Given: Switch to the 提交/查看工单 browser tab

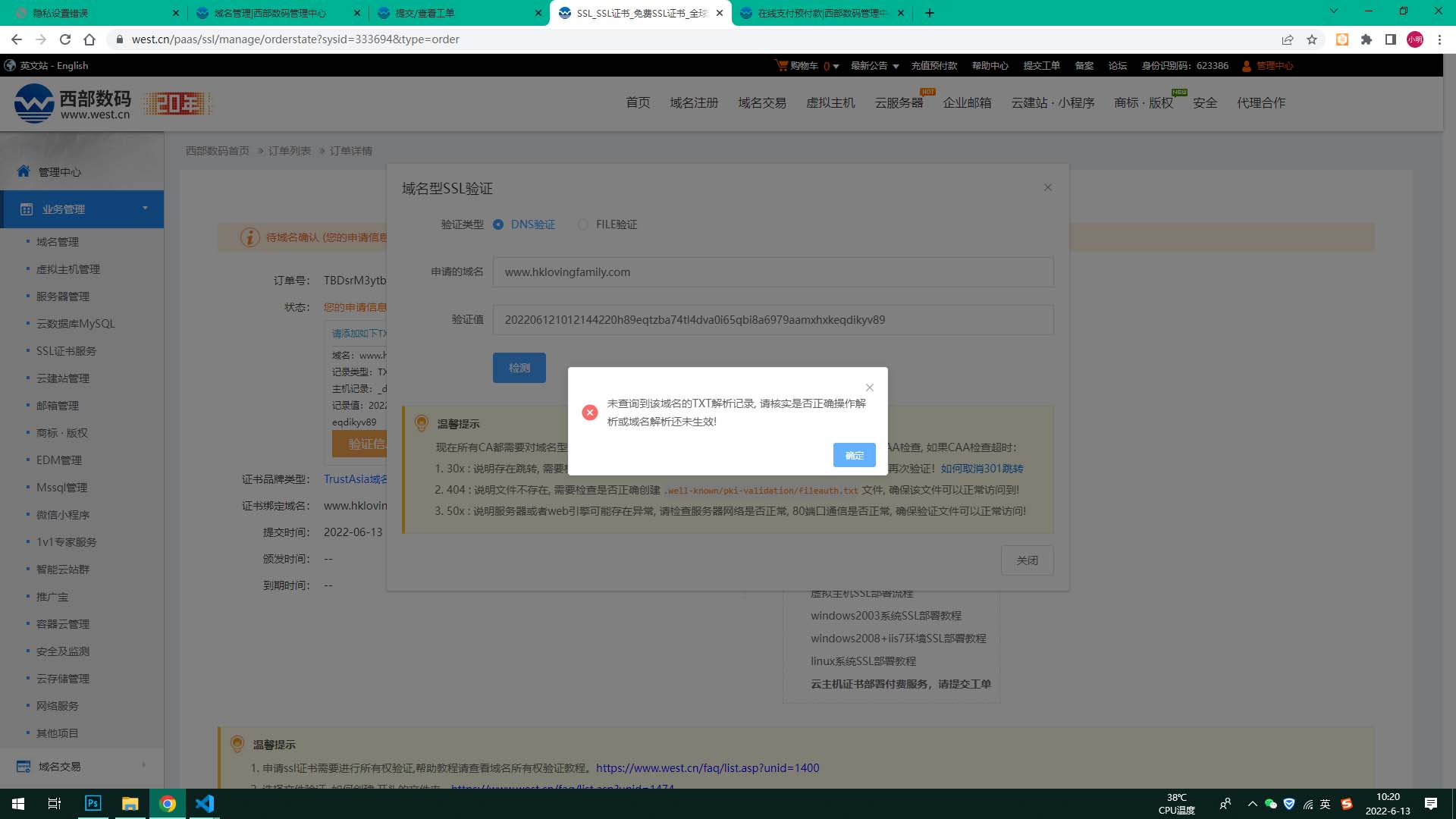Looking at the screenshot, I should click(458, 13).
